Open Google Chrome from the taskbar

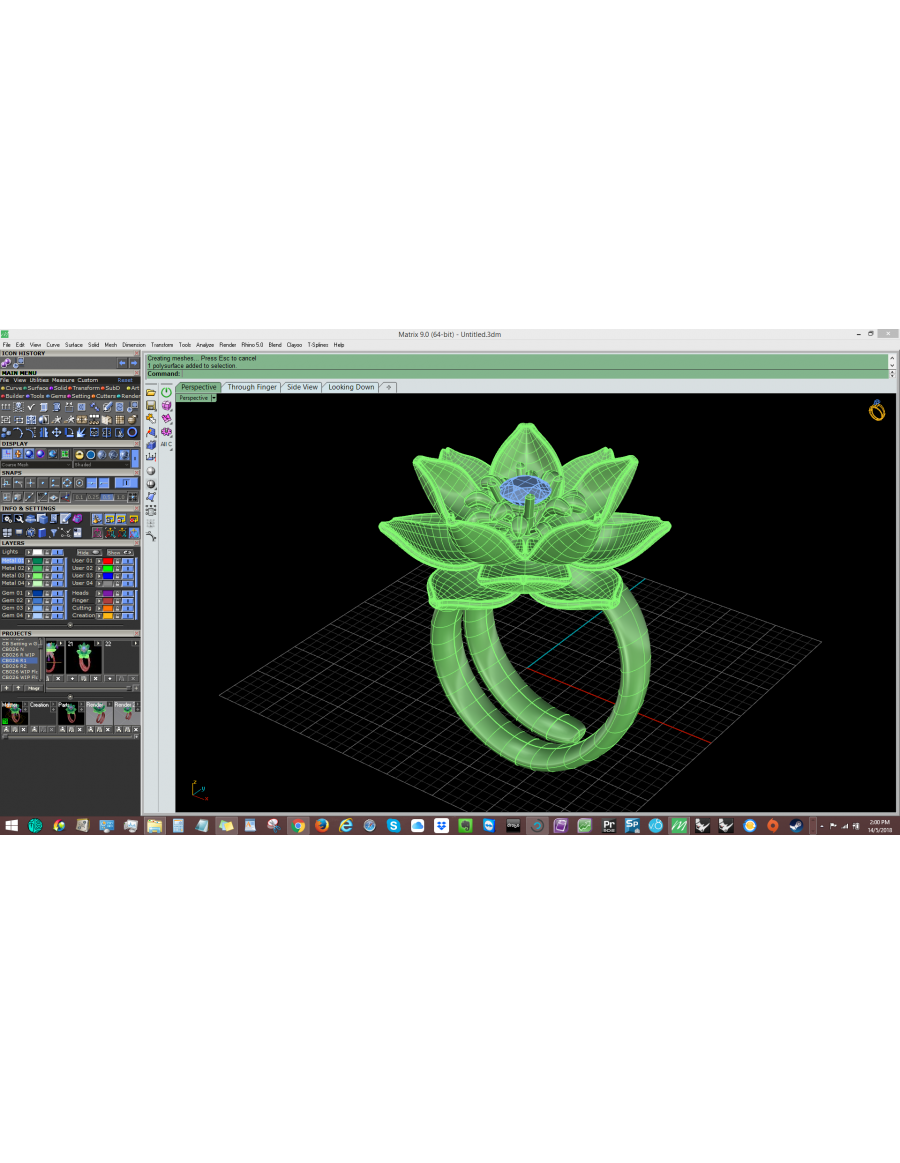pyautogui.click(x=298, y=825)
